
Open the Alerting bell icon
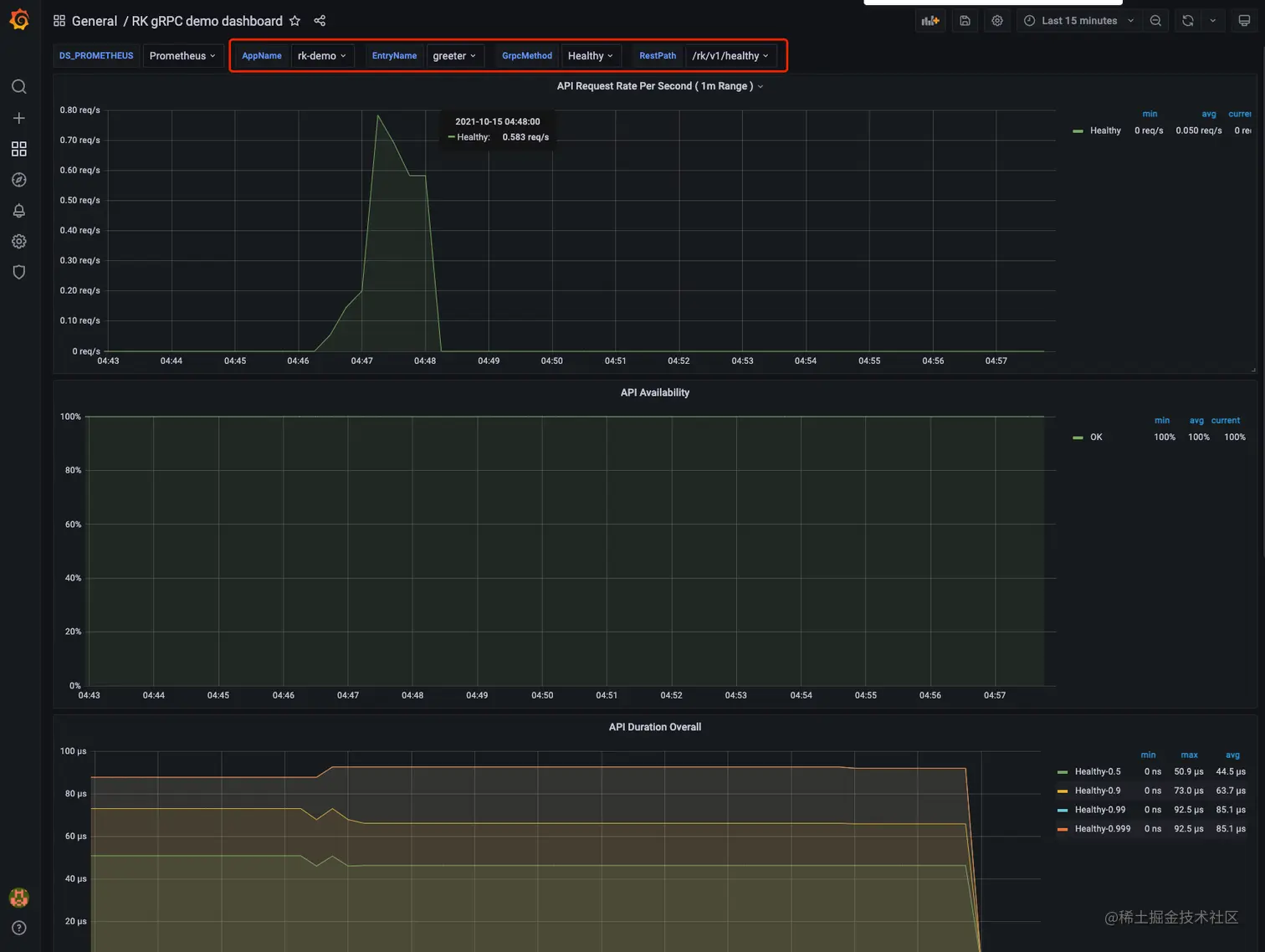click(19, 211)
